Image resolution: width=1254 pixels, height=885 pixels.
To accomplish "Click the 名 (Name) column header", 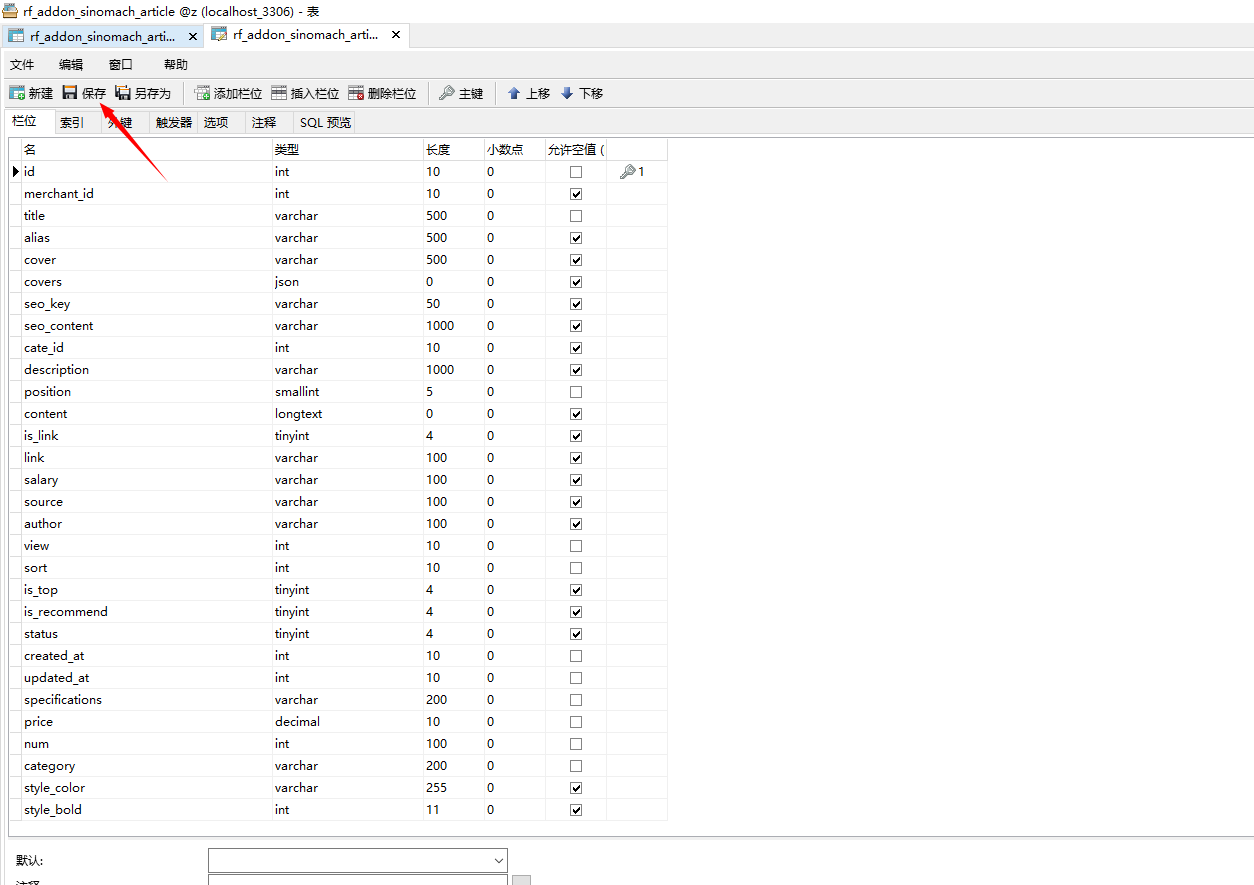I will click(x=147, y=150).
